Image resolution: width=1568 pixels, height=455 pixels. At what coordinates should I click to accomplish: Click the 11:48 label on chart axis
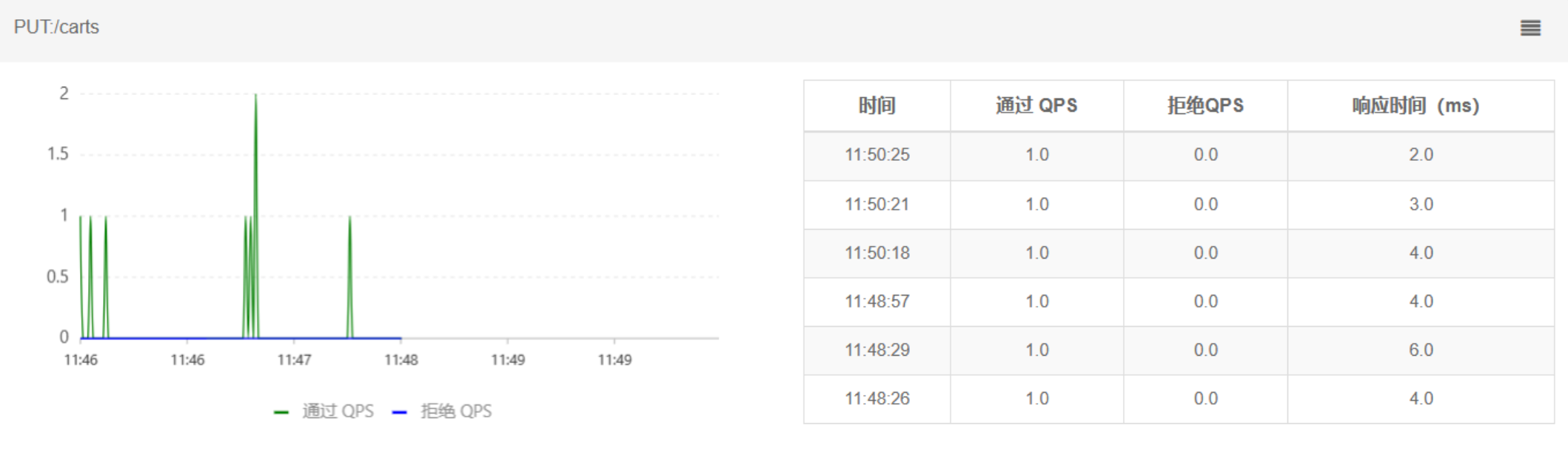point(401,360)
